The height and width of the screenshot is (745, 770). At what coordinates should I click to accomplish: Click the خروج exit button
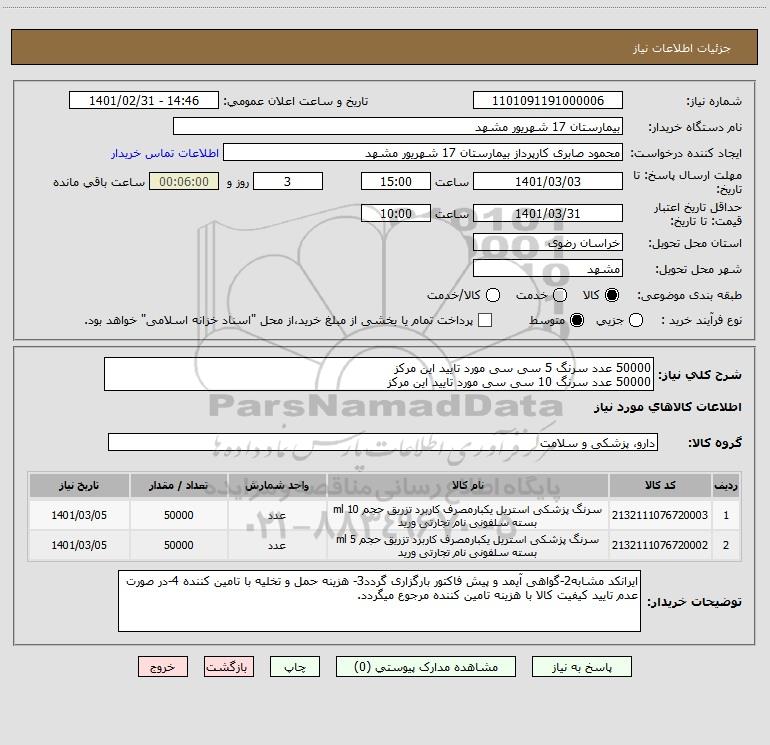163,667
